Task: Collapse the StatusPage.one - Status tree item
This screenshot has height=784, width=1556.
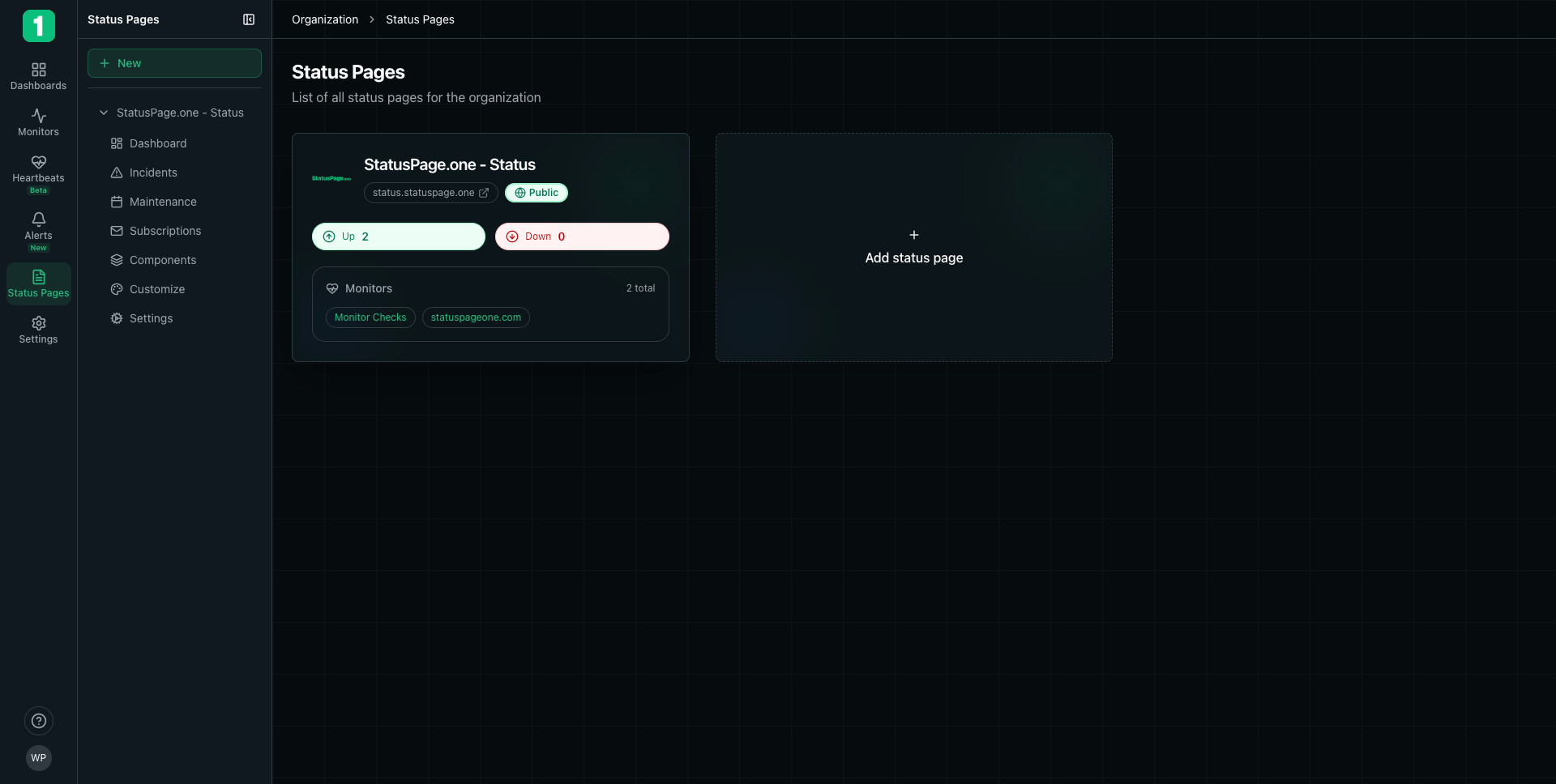Action: click(x=103, y=113)
